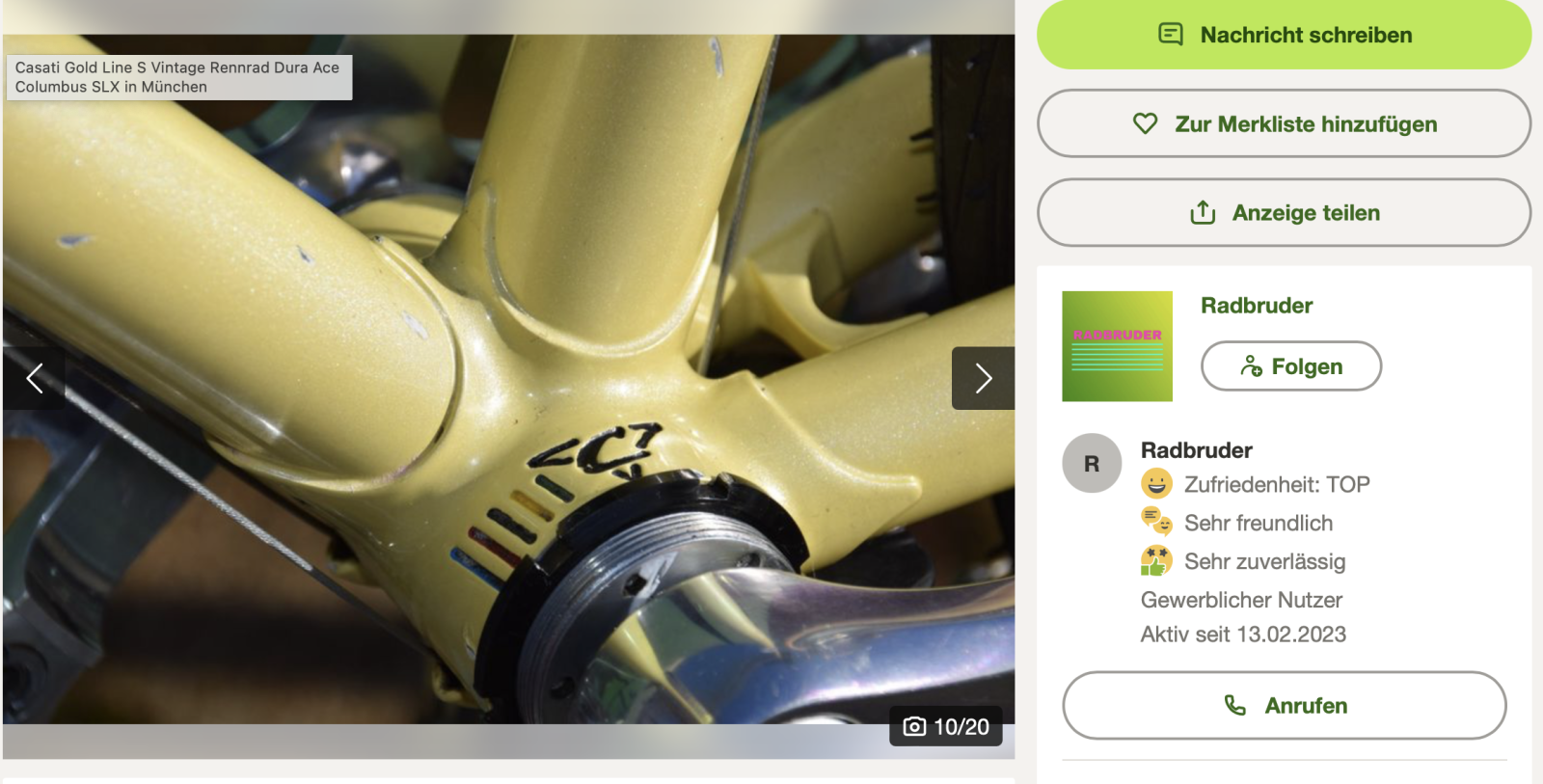
Task: Advance to the next gallery photo
Action: (983, 378)
